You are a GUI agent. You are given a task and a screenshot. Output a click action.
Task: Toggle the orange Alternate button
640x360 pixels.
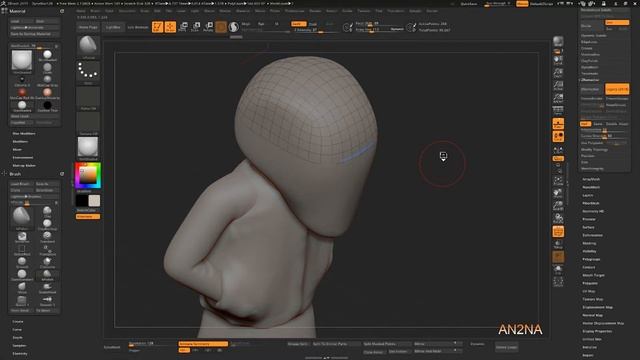coord(88,217)
